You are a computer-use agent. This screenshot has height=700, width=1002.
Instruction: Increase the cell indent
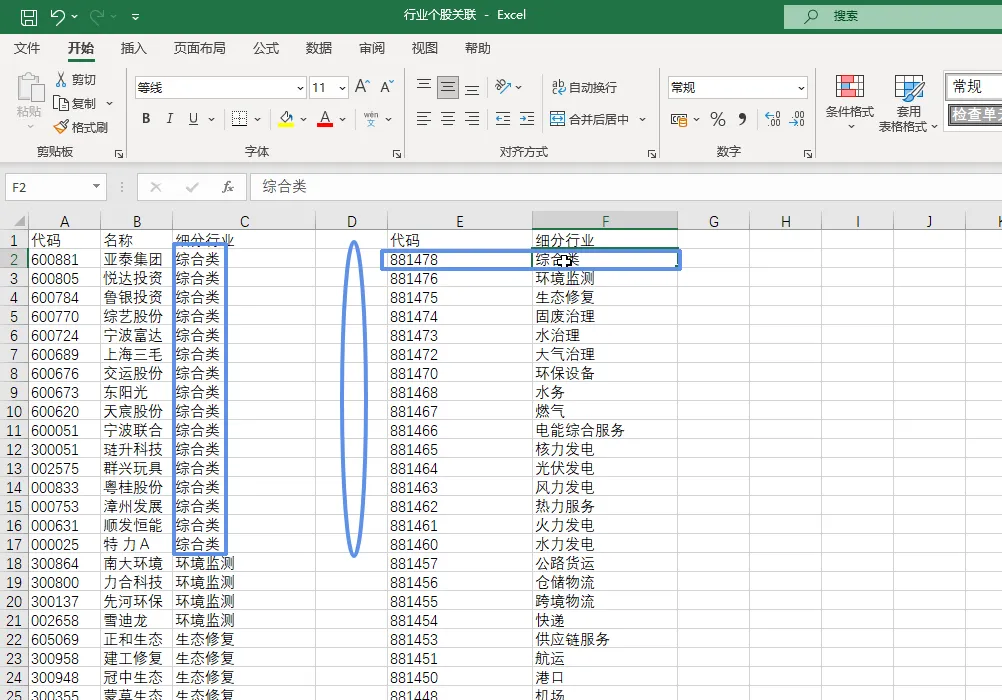pyautogui.click(x=527, y=118)
